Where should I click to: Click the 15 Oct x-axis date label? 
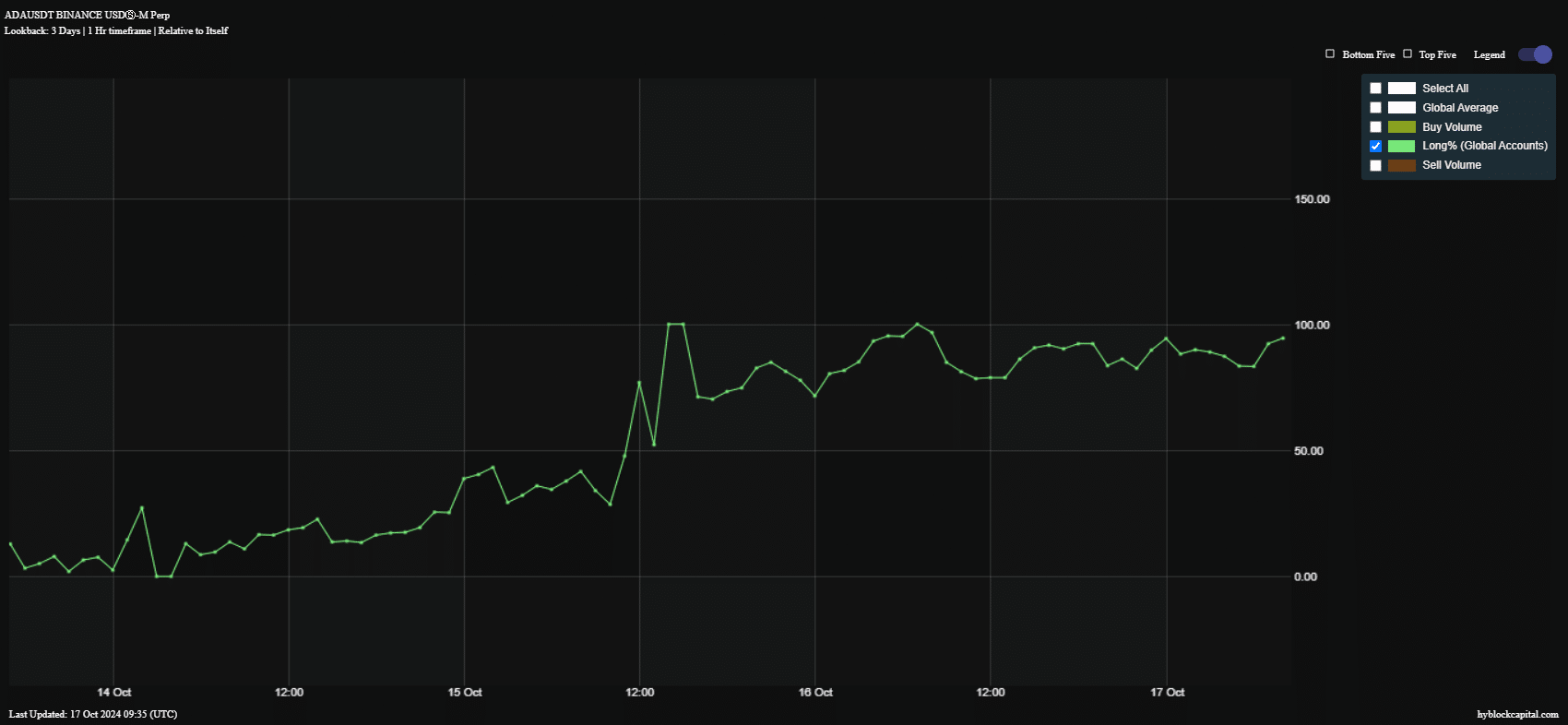point(465,693)
